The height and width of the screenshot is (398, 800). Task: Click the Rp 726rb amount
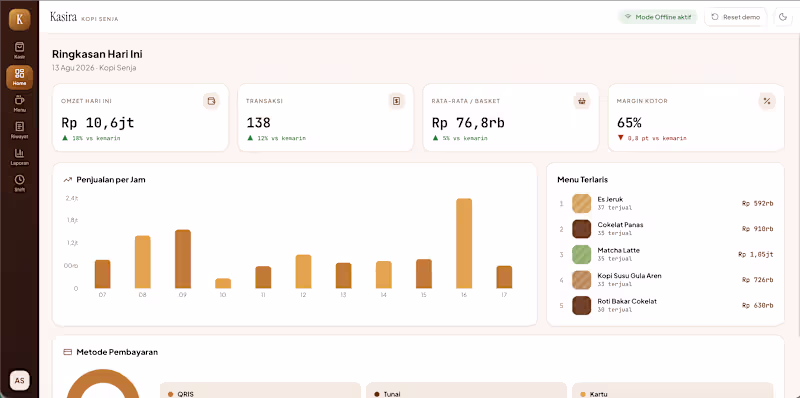pyautogui.click(x=758, y=280)
